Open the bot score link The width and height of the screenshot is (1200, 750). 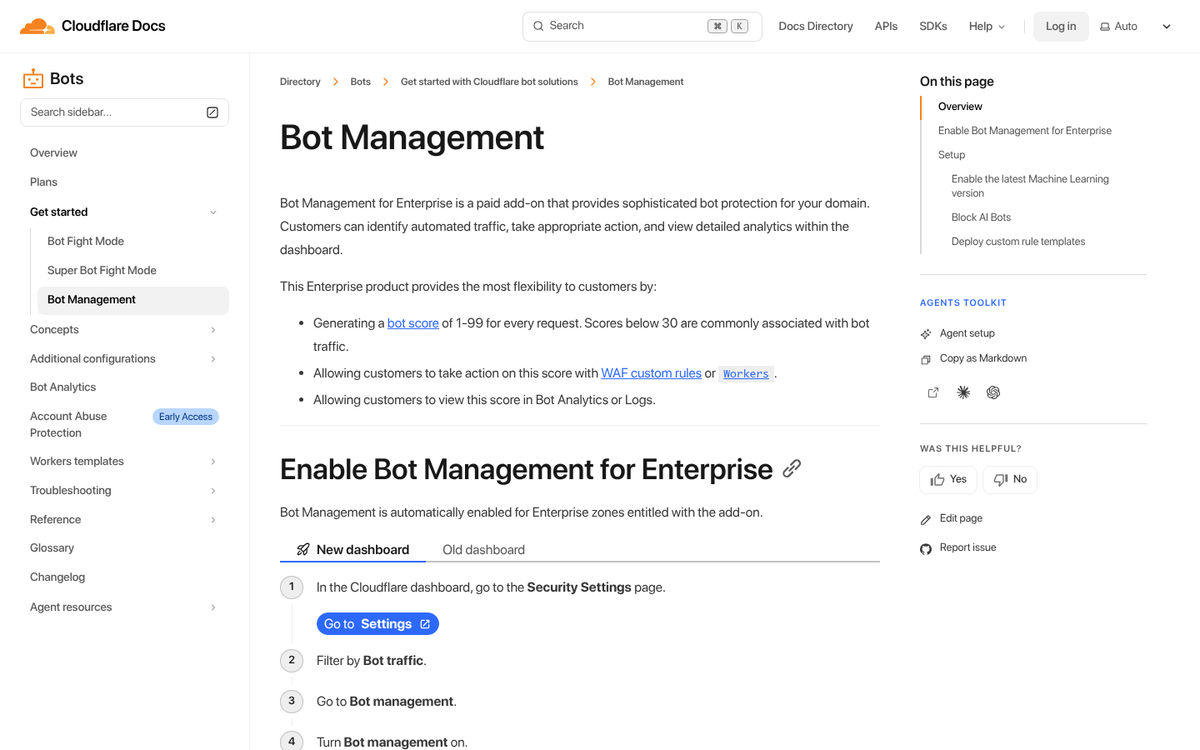[412, 322]
